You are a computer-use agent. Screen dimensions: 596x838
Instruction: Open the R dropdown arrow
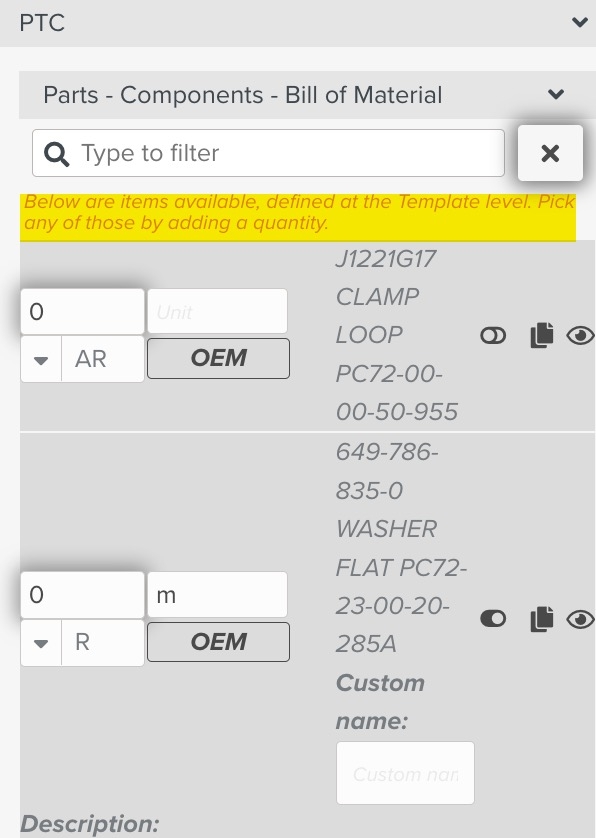click(x=41, y=643)
